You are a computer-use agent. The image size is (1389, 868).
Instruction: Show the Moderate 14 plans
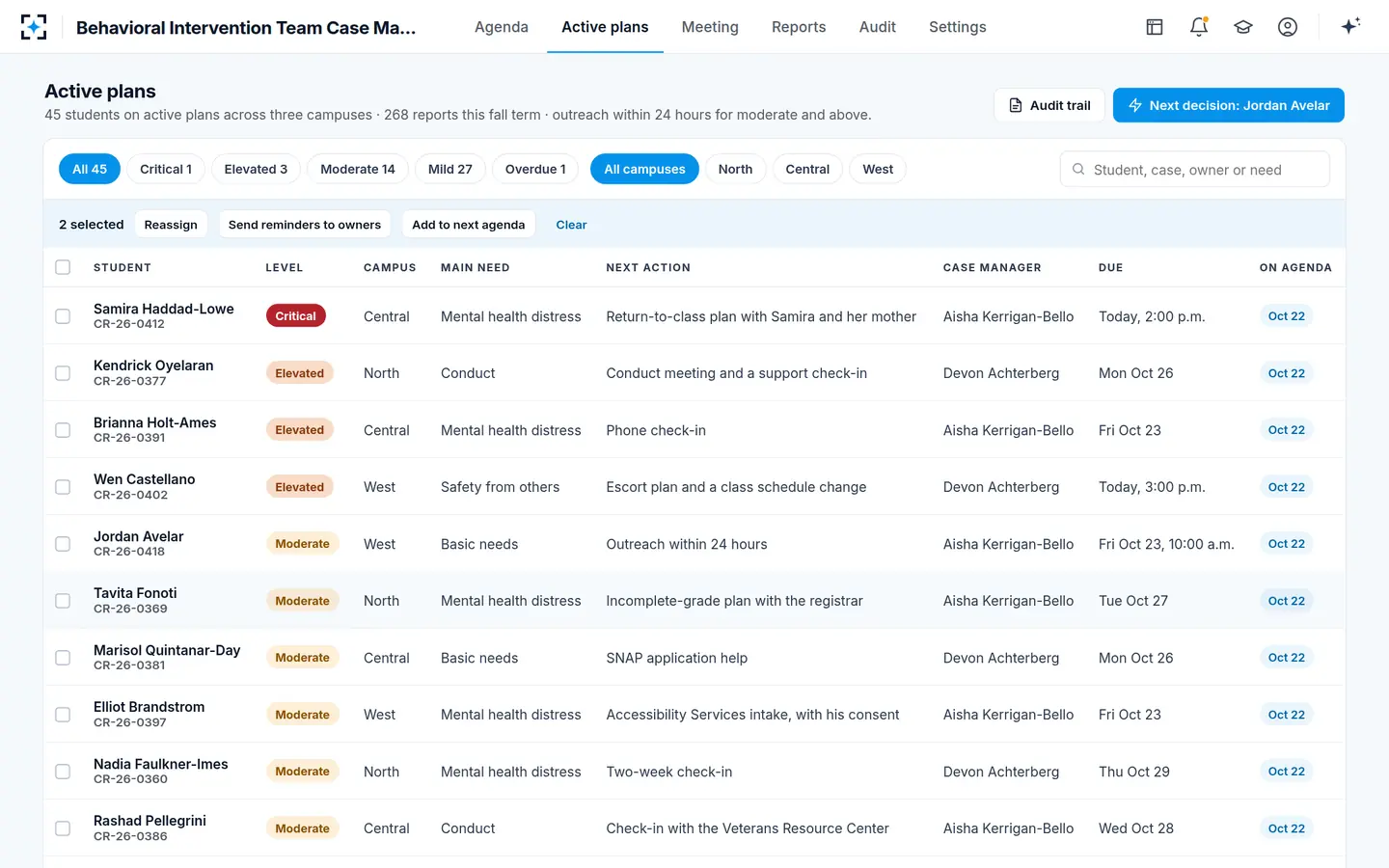358,169
